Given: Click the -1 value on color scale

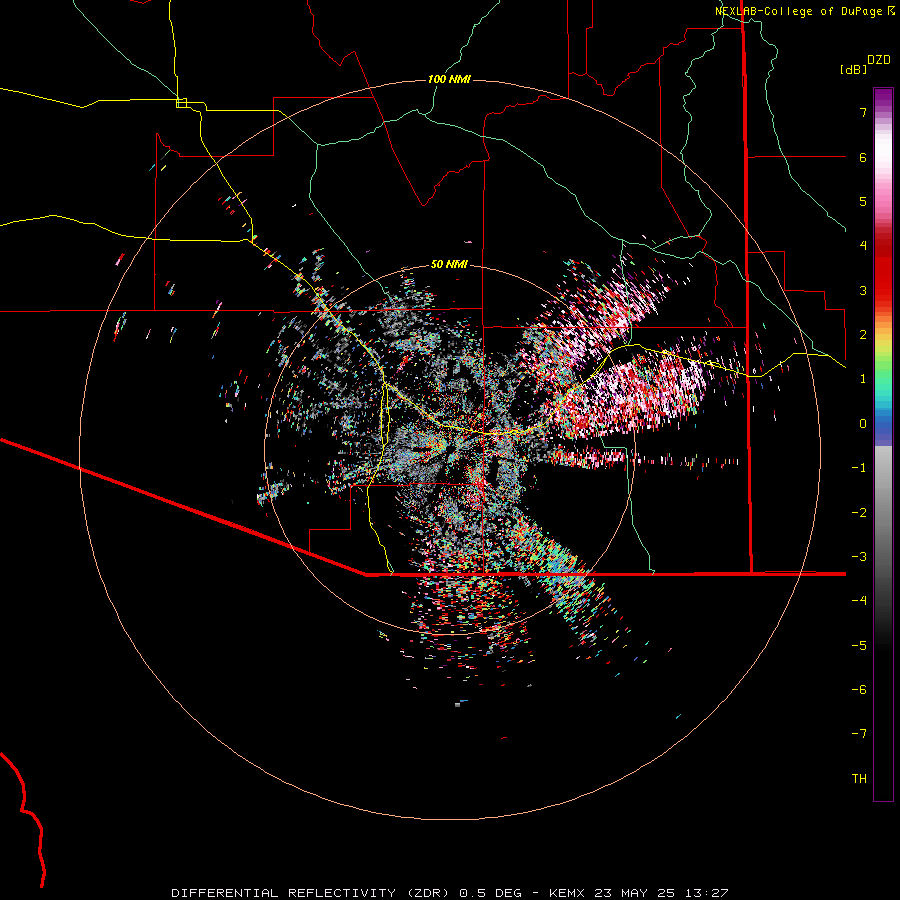Looking at the screenshot, I should point(859,468).
